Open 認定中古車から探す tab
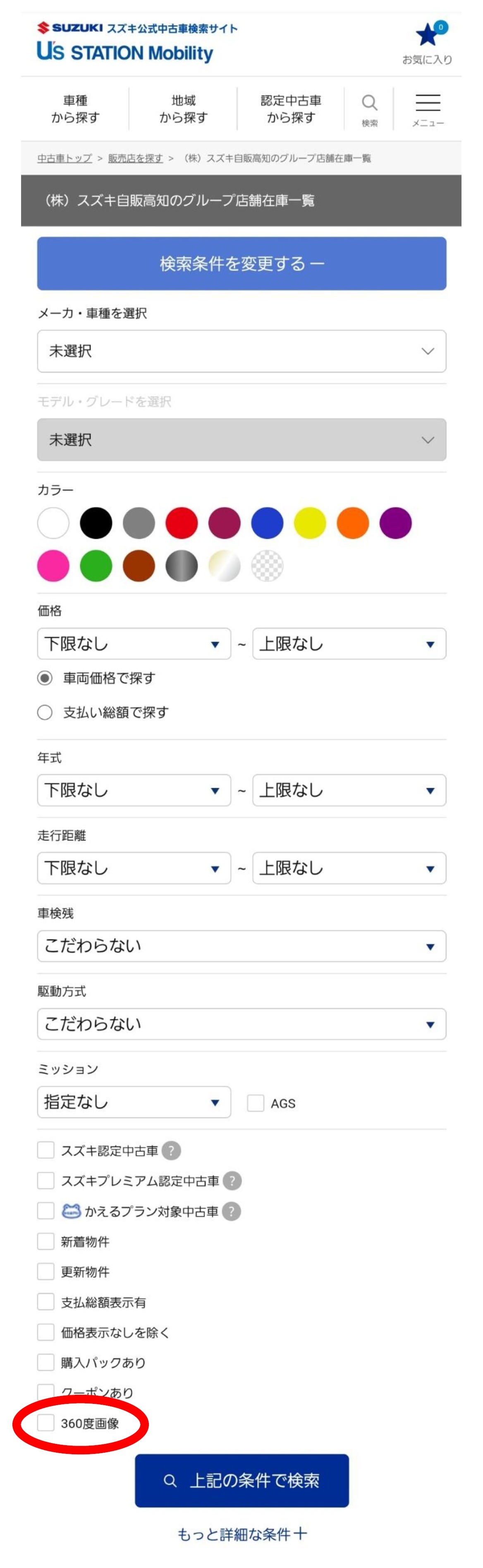 click(291, 109)
